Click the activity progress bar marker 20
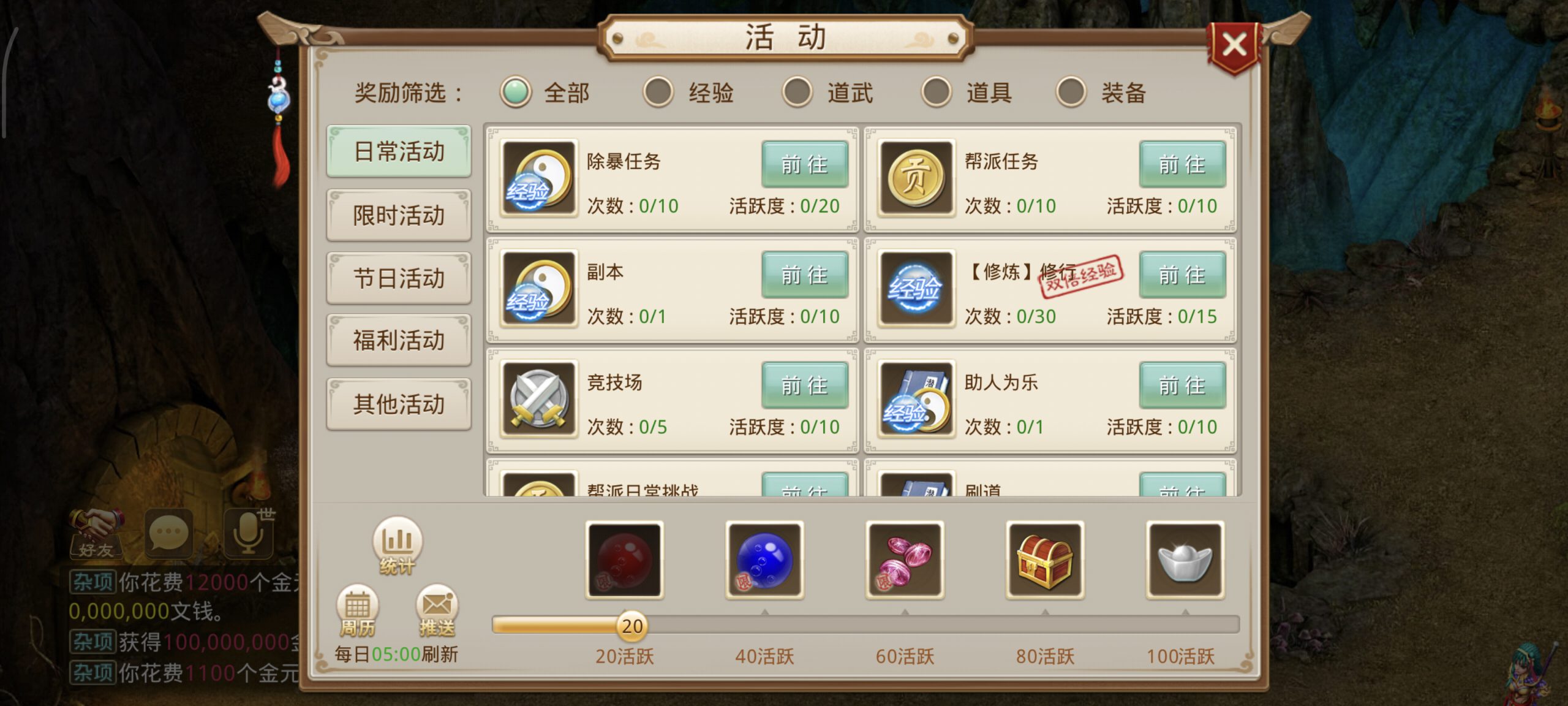Viewport: 1568px width, 706px height. click(x=632, y=626)
